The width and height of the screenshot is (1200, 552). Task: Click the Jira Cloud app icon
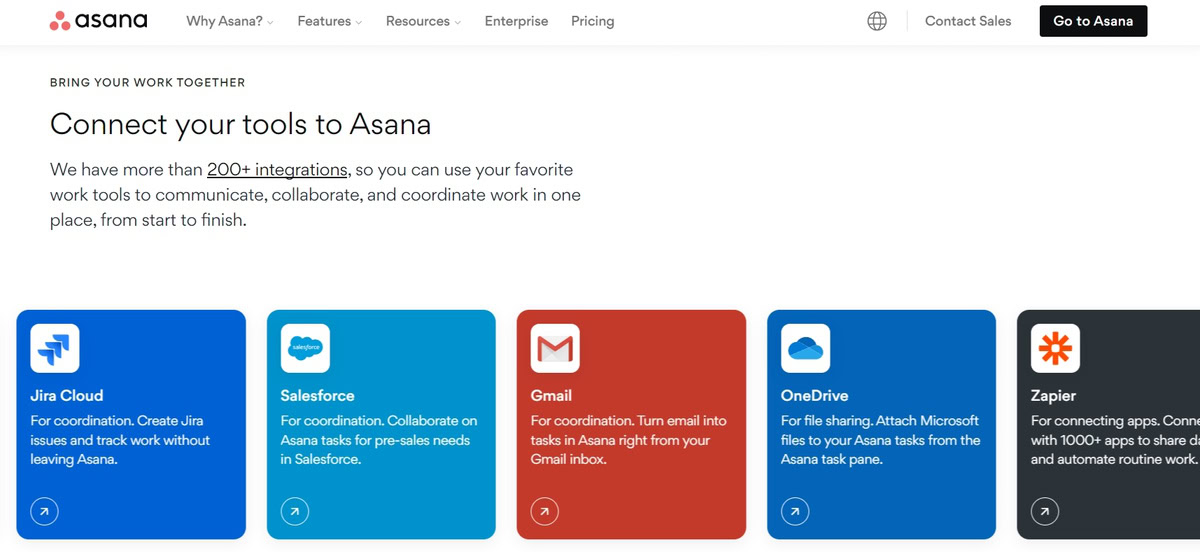point(55,348)
